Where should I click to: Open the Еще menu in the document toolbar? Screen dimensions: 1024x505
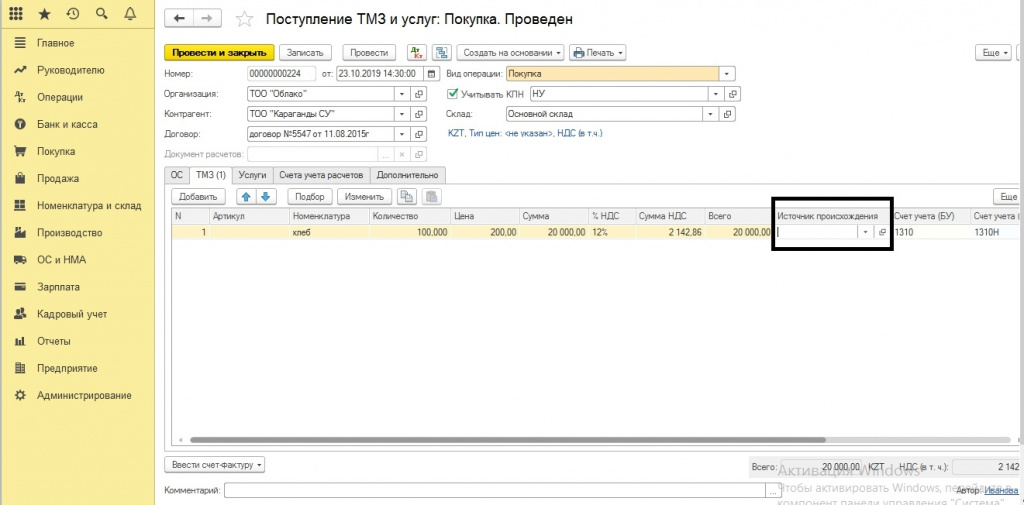993,53
